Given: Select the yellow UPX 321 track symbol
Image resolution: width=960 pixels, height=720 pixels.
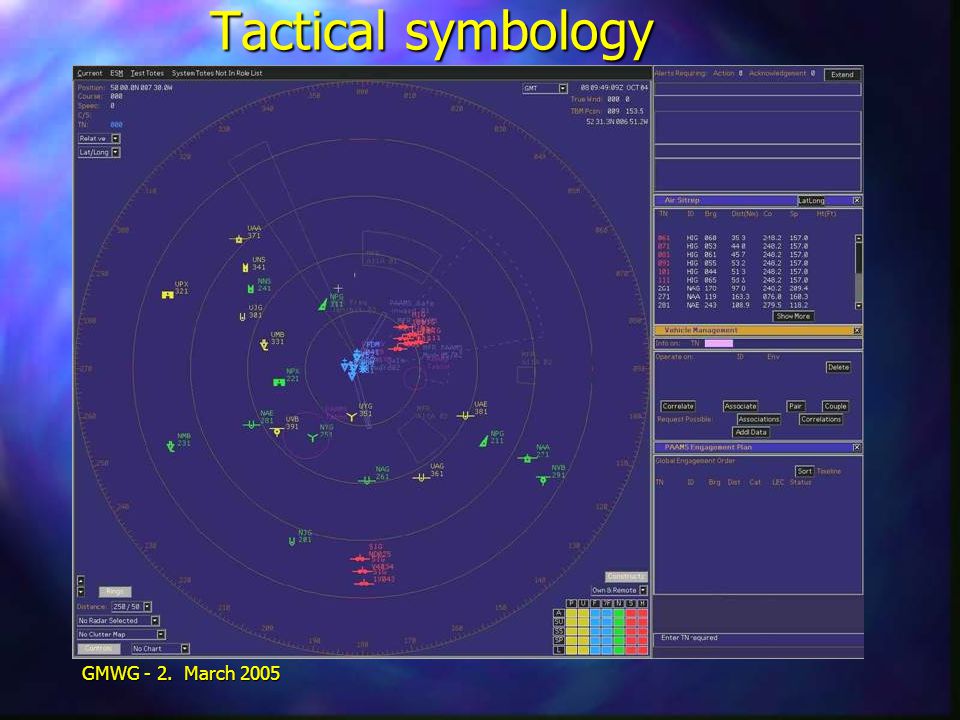Looking at the screenshot, I should pos(167,294).
